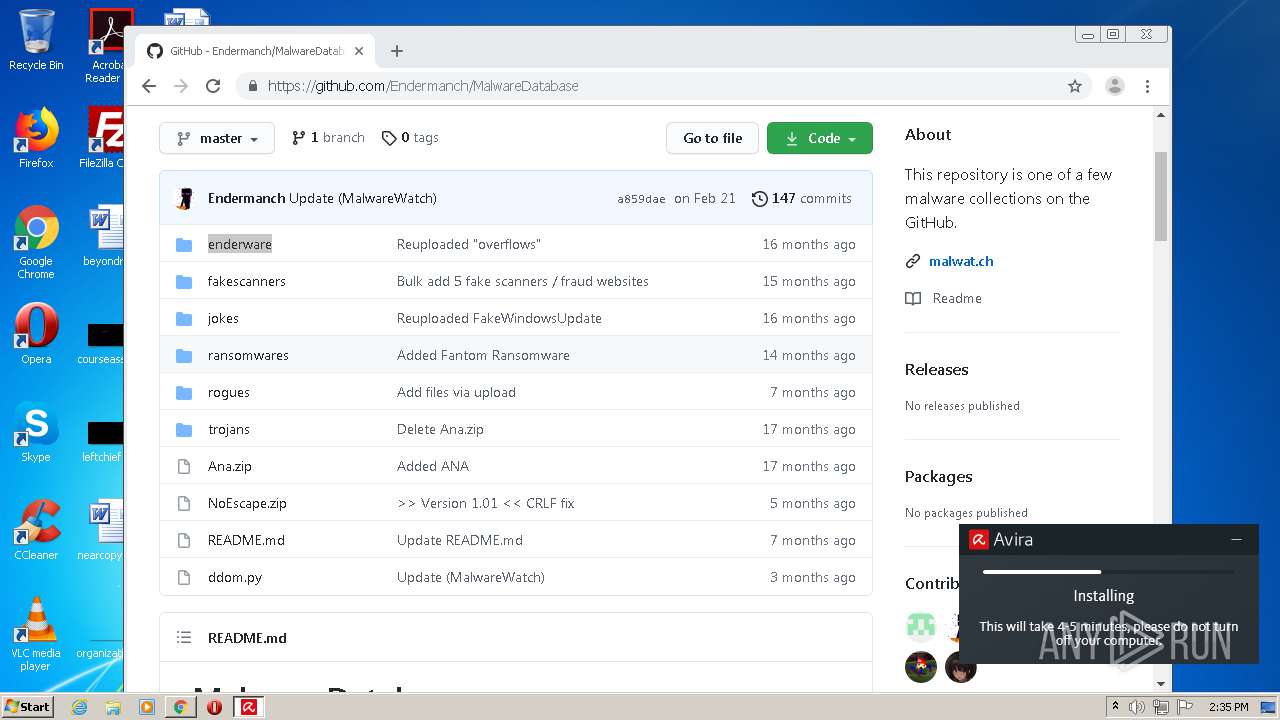Click the enderware folder icon
The width and height of the screenshot is (1280, 720).
tap(184, 244)
